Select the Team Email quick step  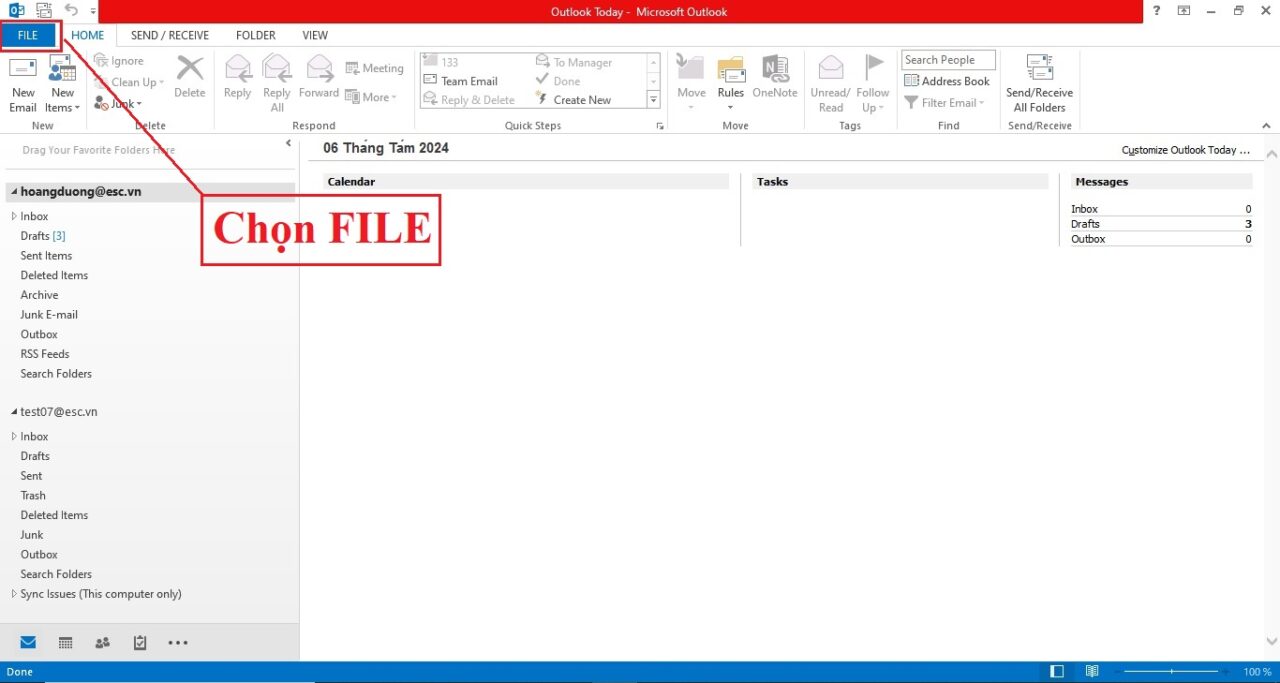click(x=461, y=81)
